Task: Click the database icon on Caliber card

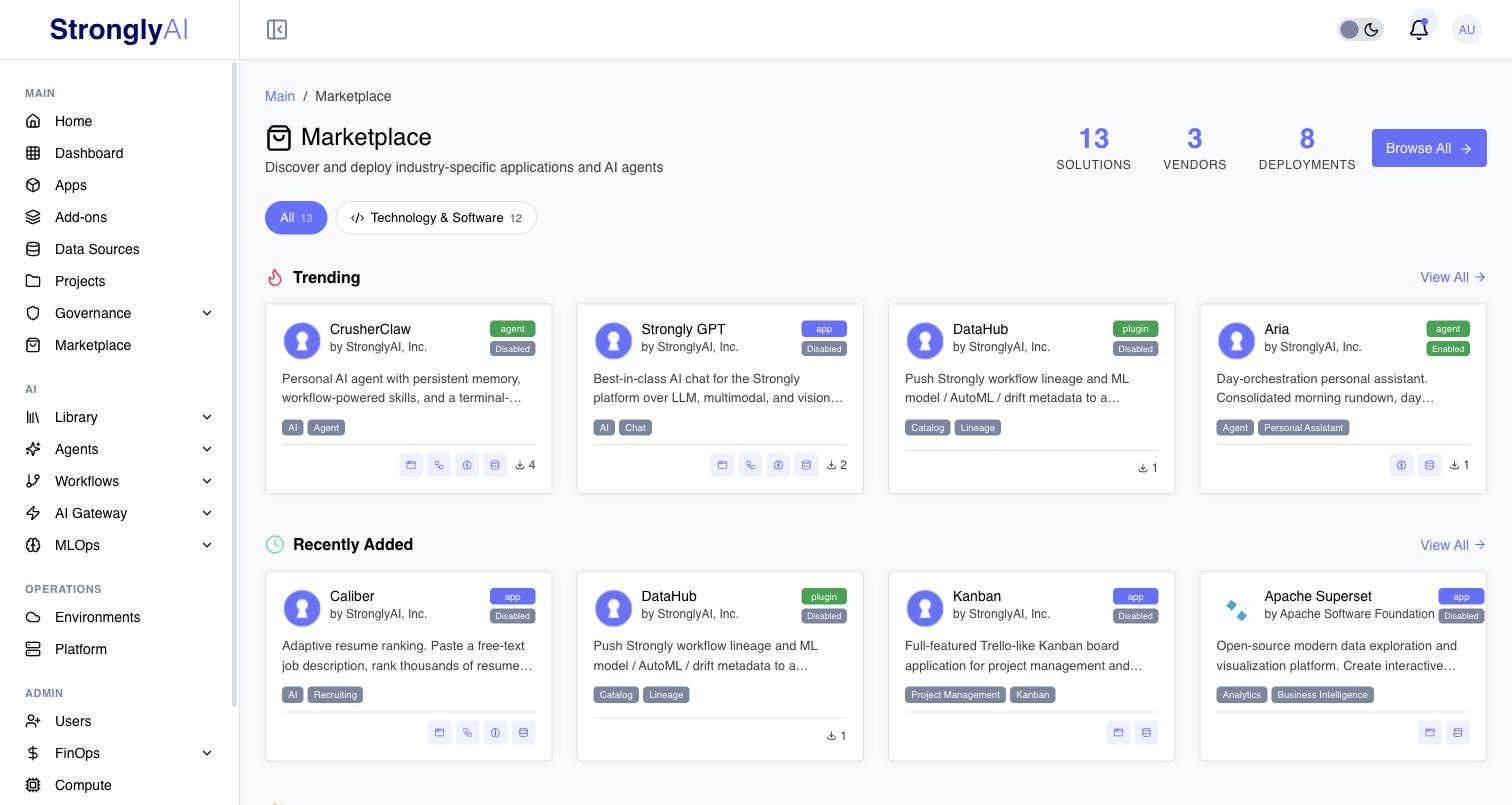Action: click(x=523, y=733)
